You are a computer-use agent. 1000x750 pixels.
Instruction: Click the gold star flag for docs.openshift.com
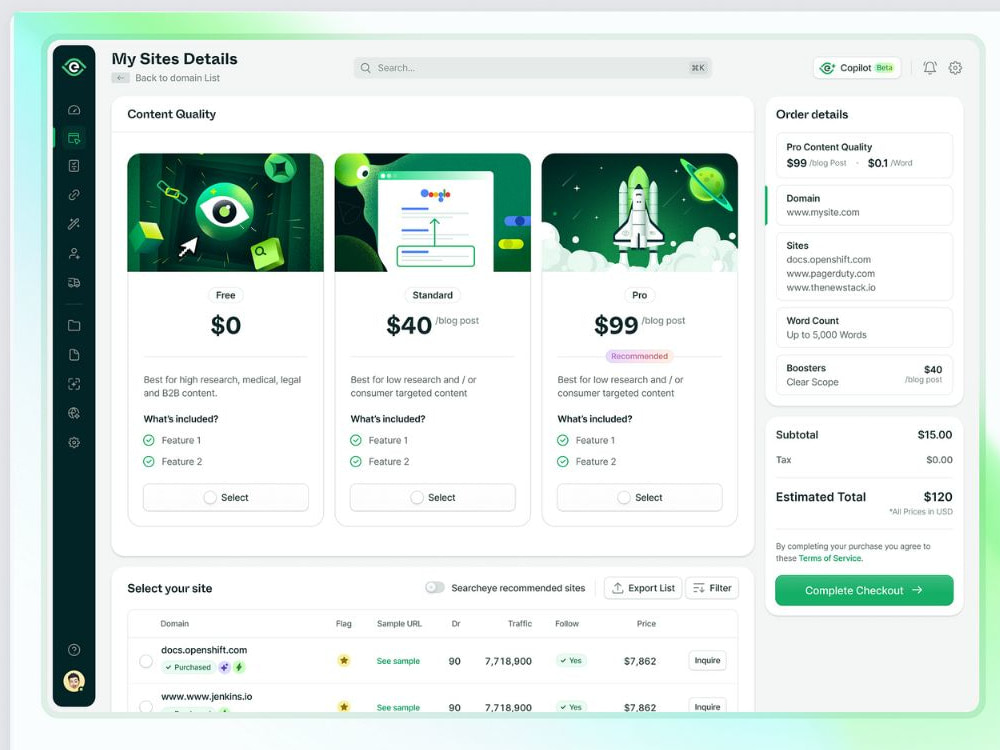(344, 661)
